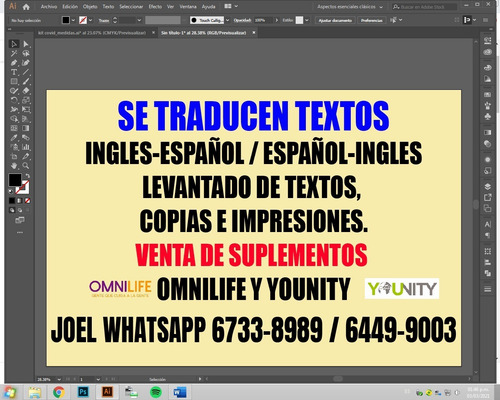
Task: Select the Direct Selection tool
Action: (26, 44)
